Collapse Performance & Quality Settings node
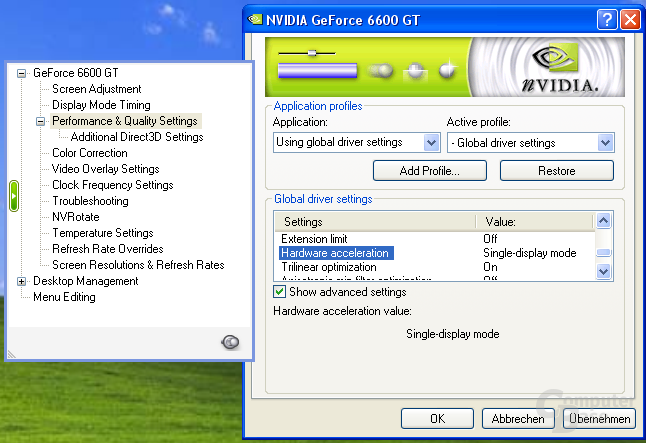Screen dimensions: 646x443 tap(40, 121)
